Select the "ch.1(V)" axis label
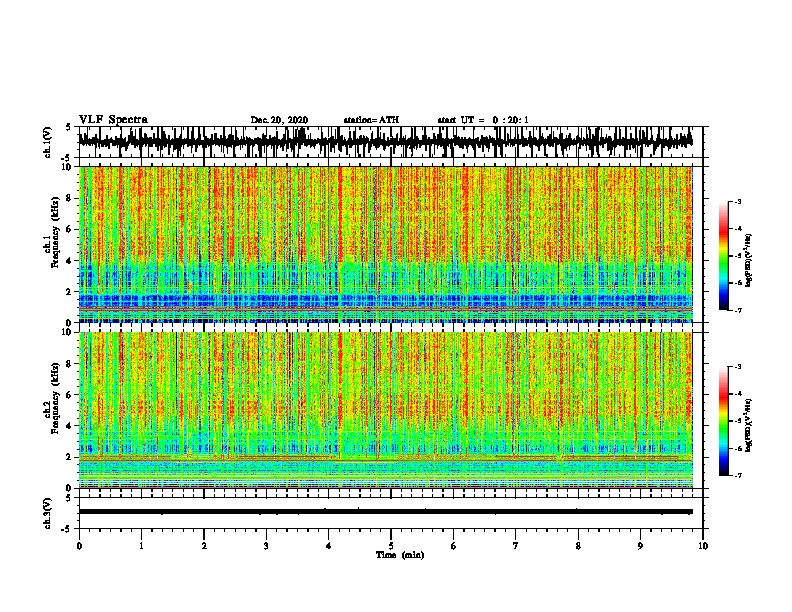 click(48, 142)
